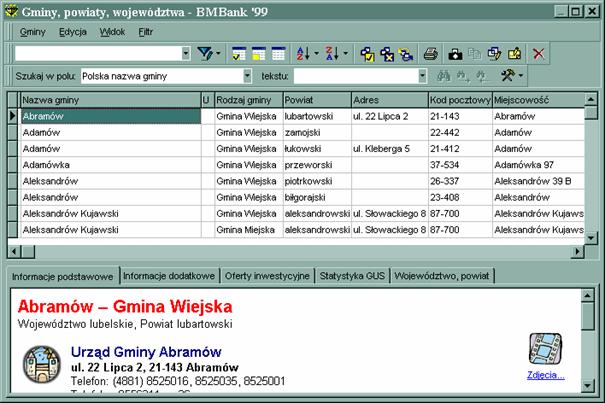605x403 pixels.
Task: Click the table's vertical scrollbar down arrow
Action: [591, 238]
